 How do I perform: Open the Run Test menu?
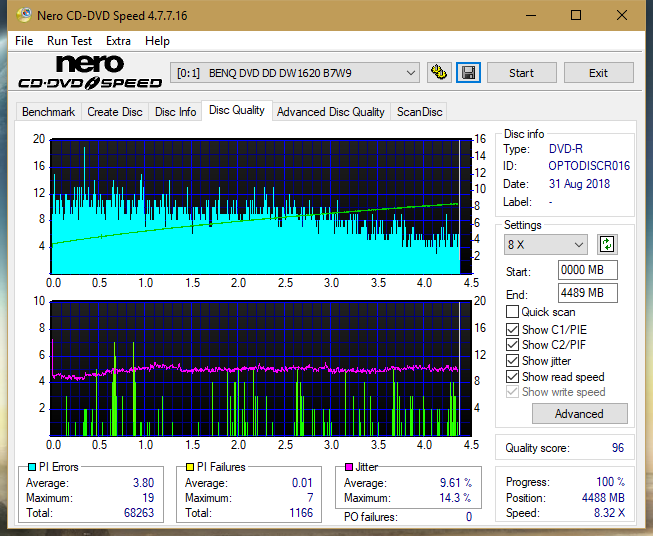(69, 41)
